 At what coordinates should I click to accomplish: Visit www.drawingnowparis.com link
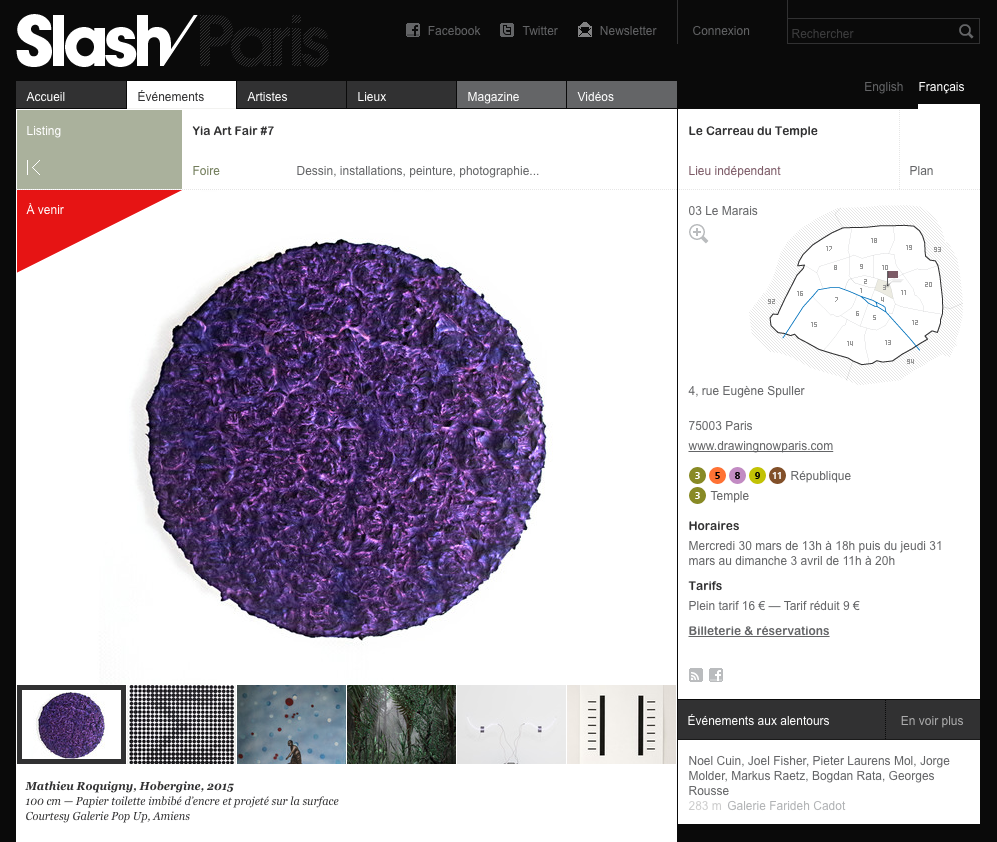[x=760, y=446]
